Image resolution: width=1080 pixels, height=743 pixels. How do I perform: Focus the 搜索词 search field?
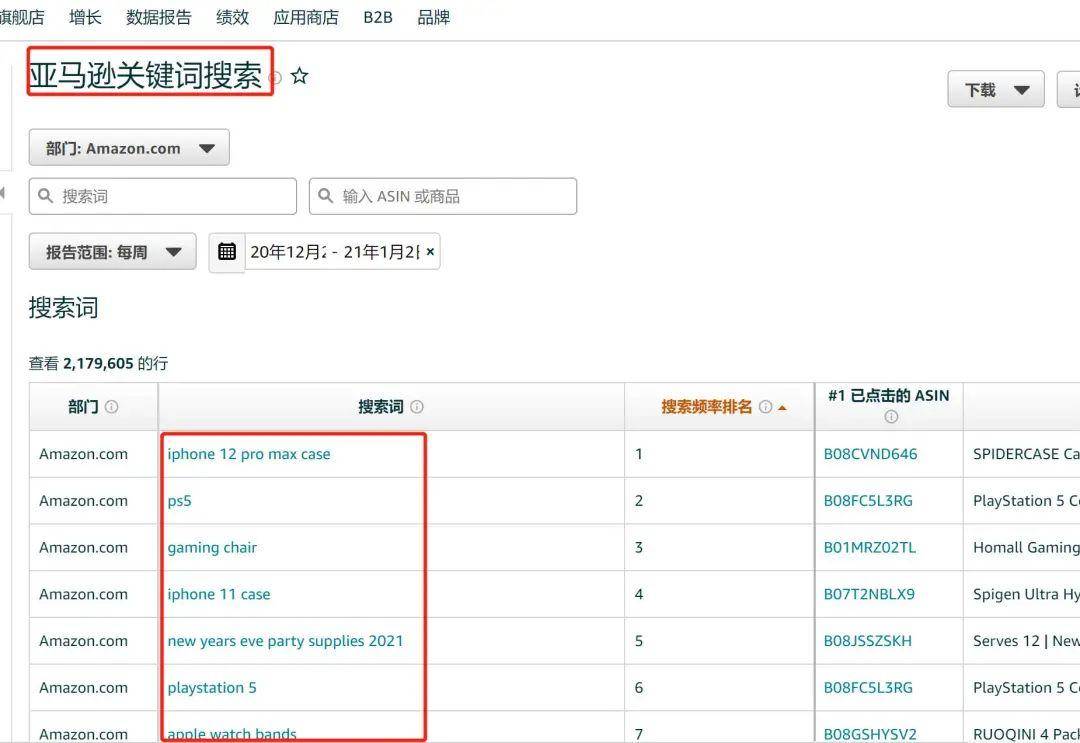click(163, 196)
